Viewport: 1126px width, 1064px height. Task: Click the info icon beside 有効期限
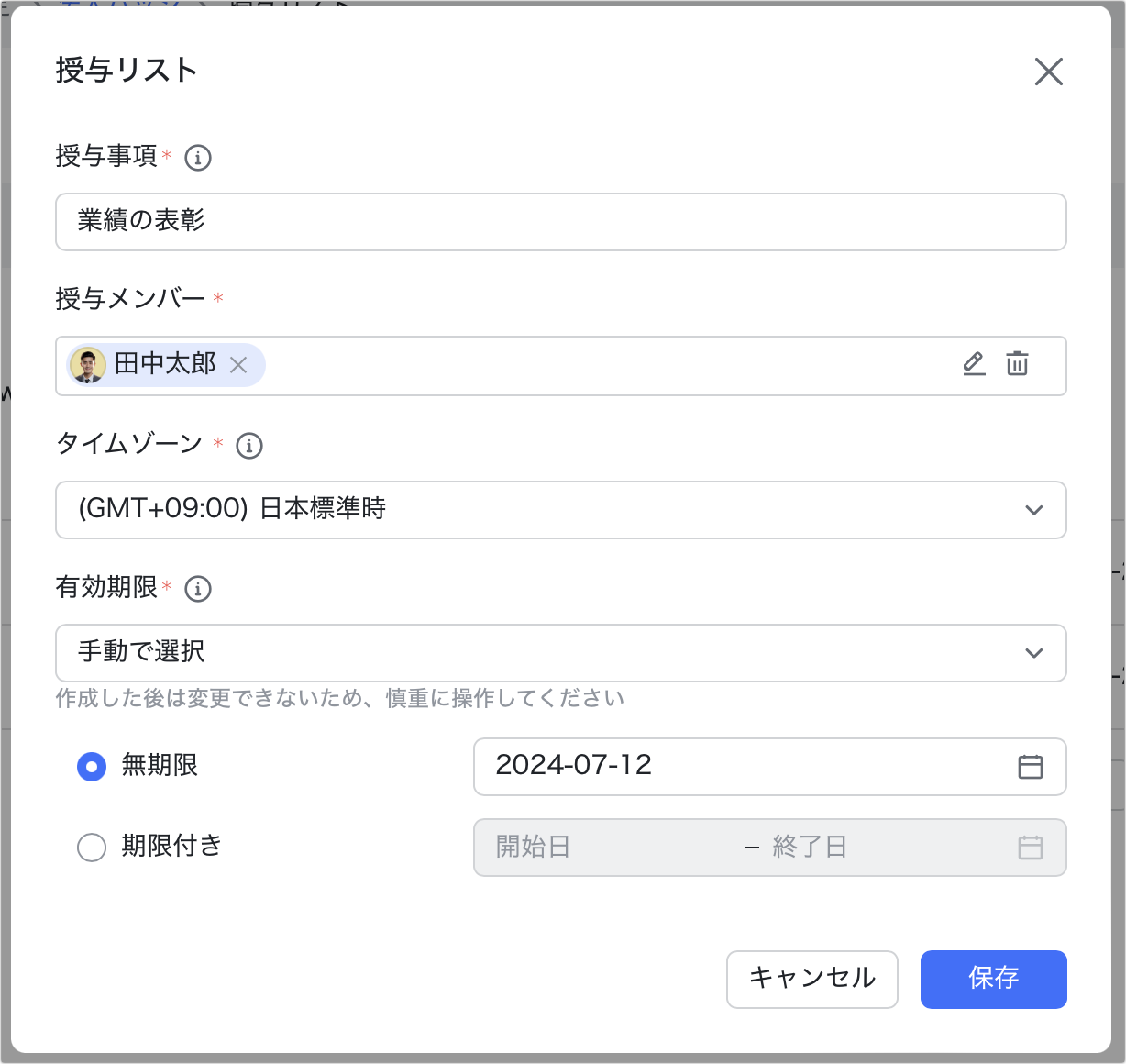(198, 589)
